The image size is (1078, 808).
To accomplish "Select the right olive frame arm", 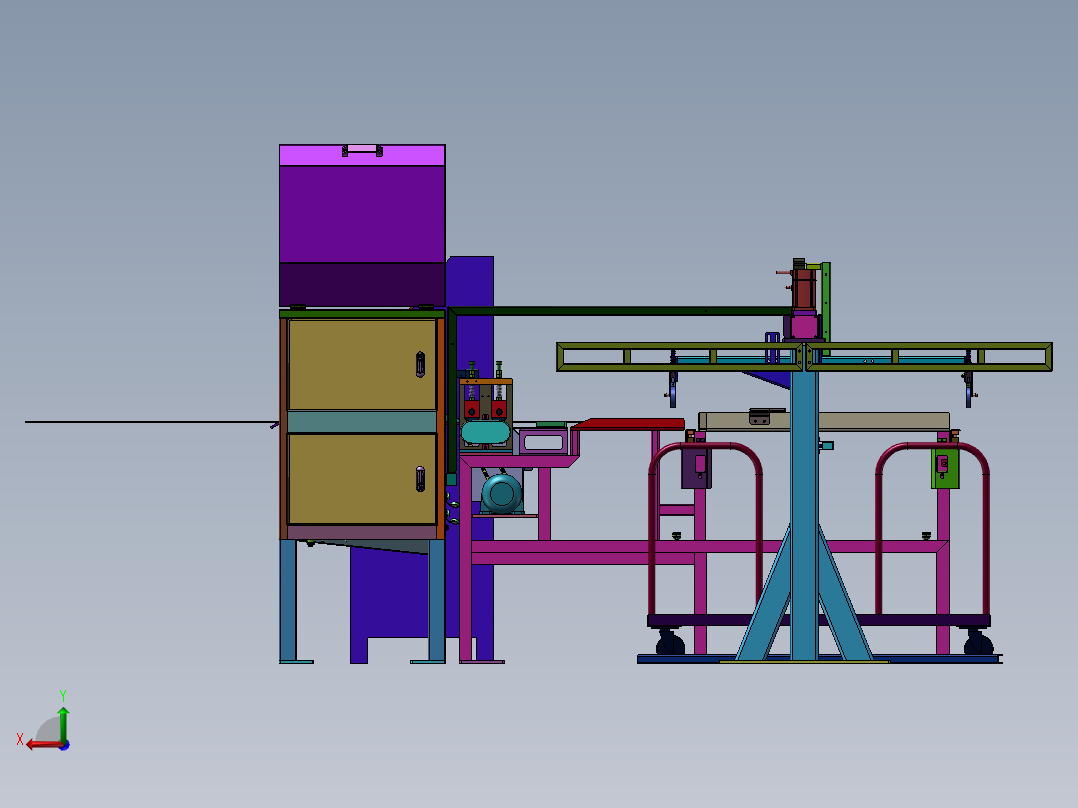I will tap(929, 357).
